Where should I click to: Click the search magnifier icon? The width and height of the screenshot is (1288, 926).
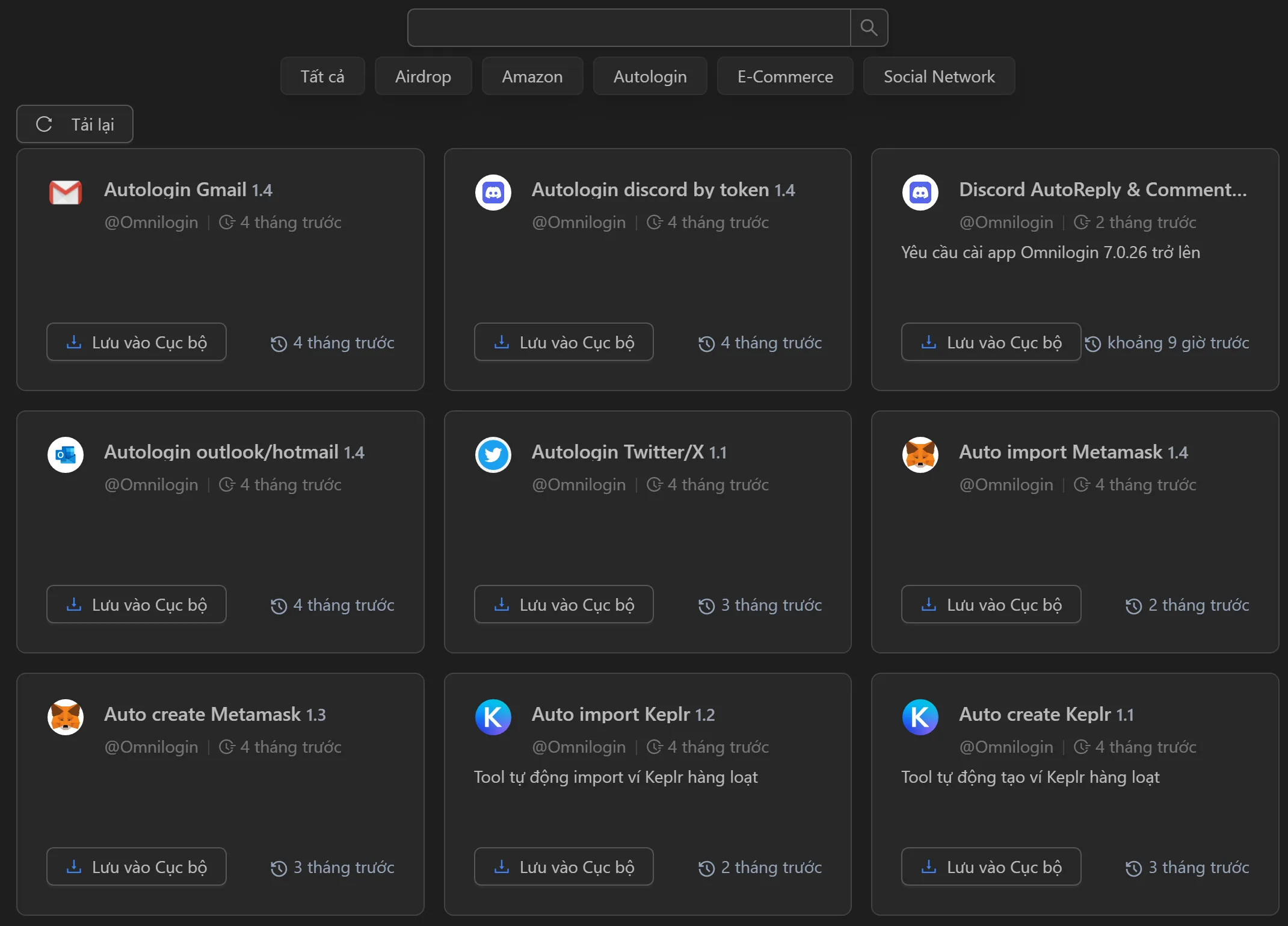click(x=868, y=28)
